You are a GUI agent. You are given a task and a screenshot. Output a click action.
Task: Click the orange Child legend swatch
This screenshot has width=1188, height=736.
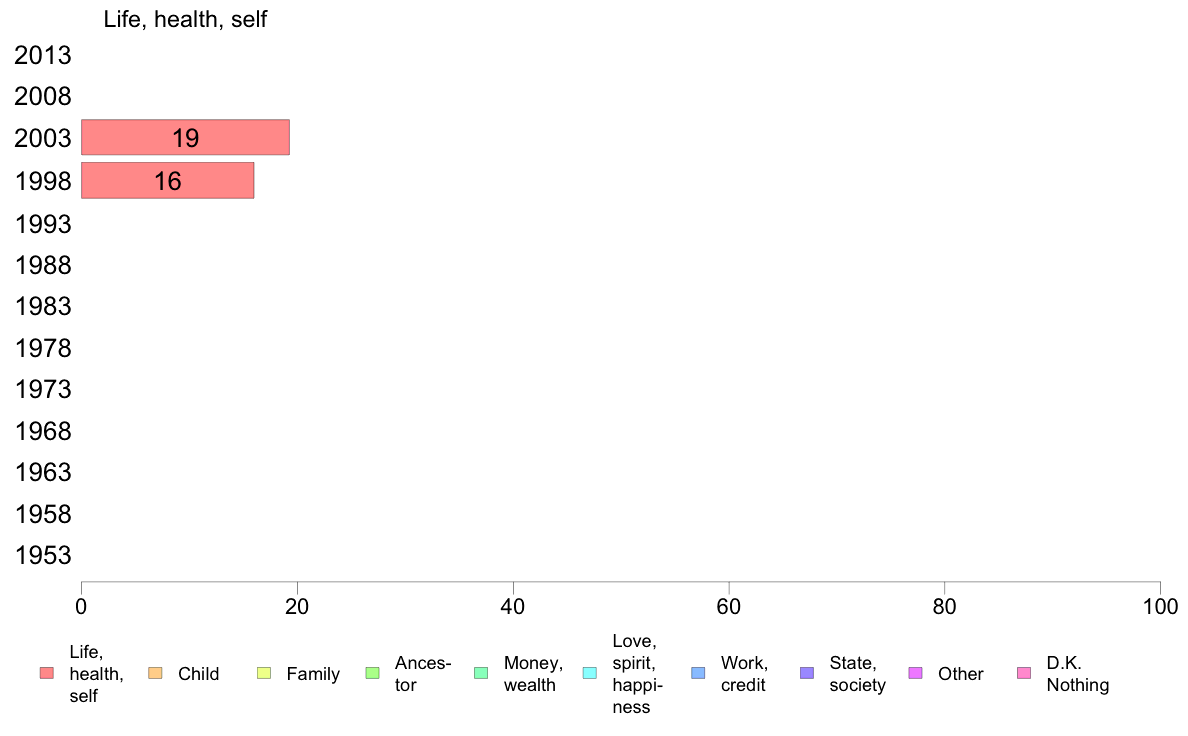(155, 673)
